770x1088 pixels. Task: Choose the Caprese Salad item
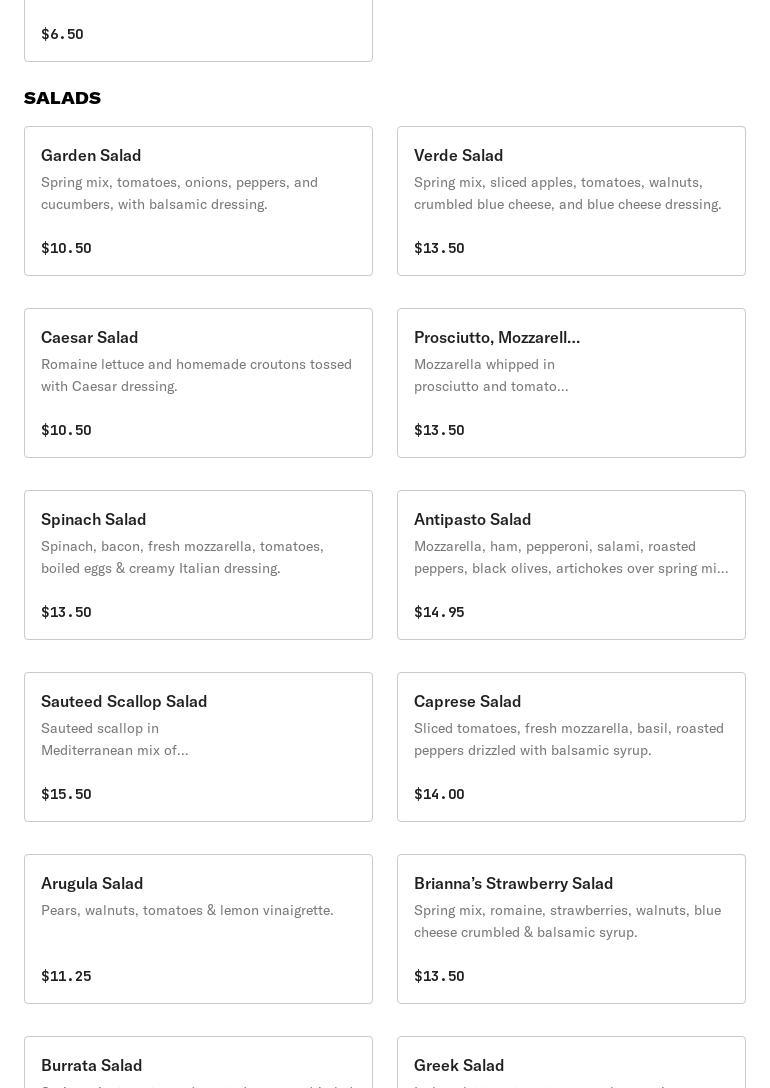point(571,747)
